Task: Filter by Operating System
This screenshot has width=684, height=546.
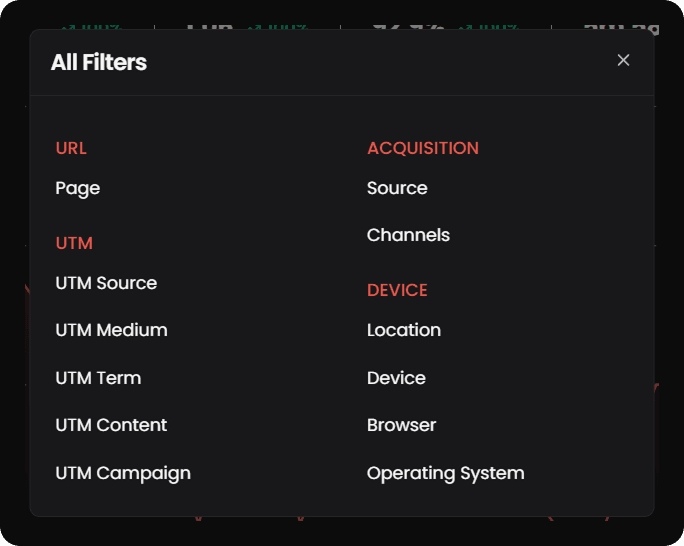Action: (x=445, y=473)
